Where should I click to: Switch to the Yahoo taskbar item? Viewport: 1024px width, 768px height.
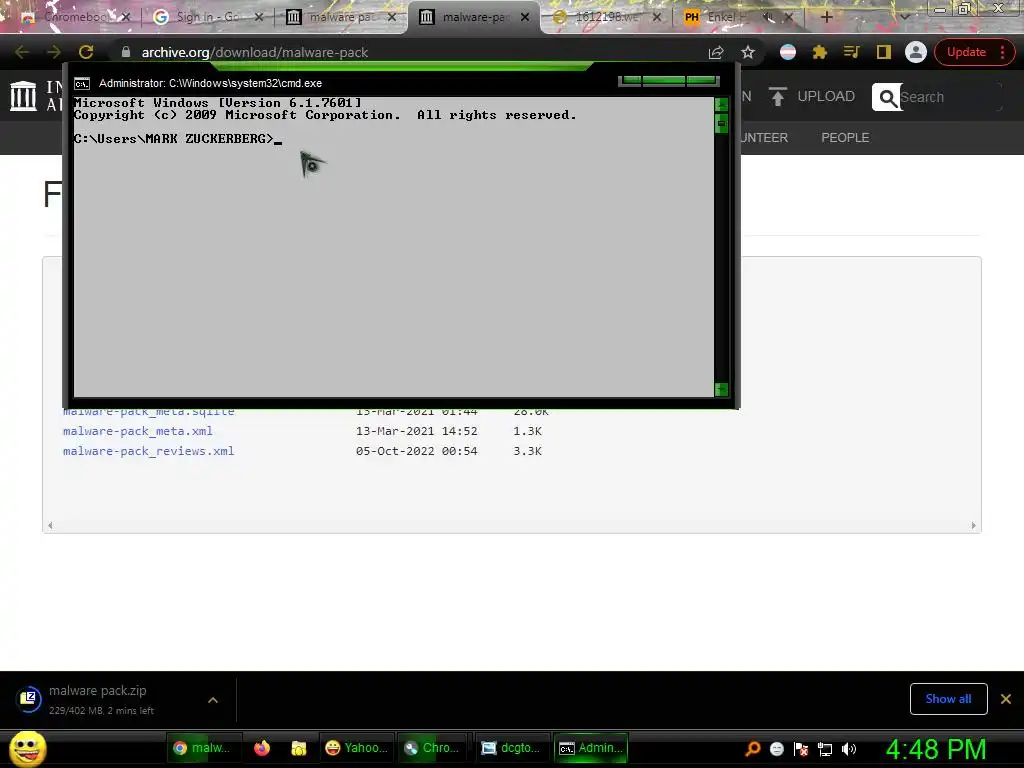coord(357,748)
